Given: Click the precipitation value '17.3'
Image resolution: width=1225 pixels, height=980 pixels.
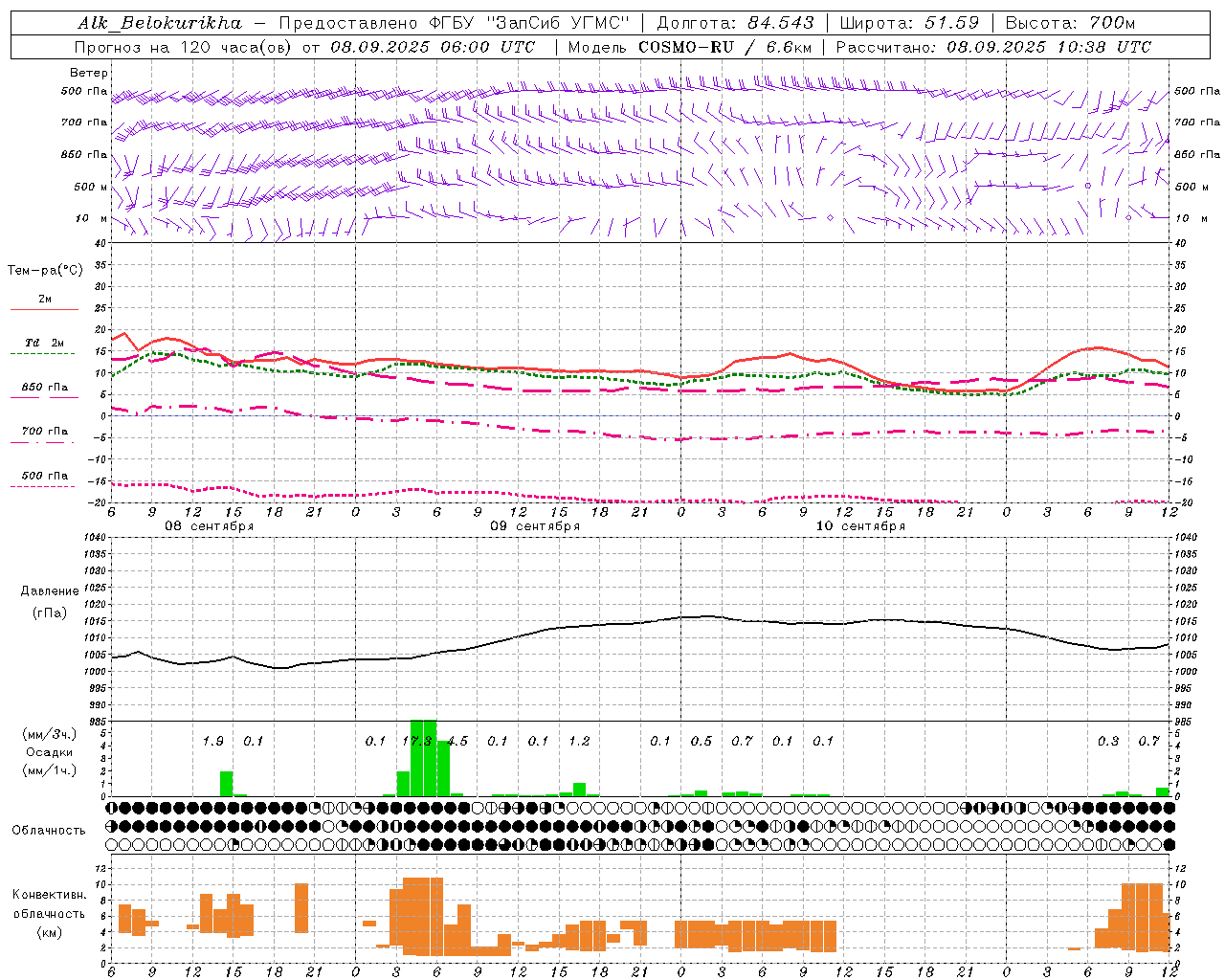Looking at the screenshot, I should (416, 741).
